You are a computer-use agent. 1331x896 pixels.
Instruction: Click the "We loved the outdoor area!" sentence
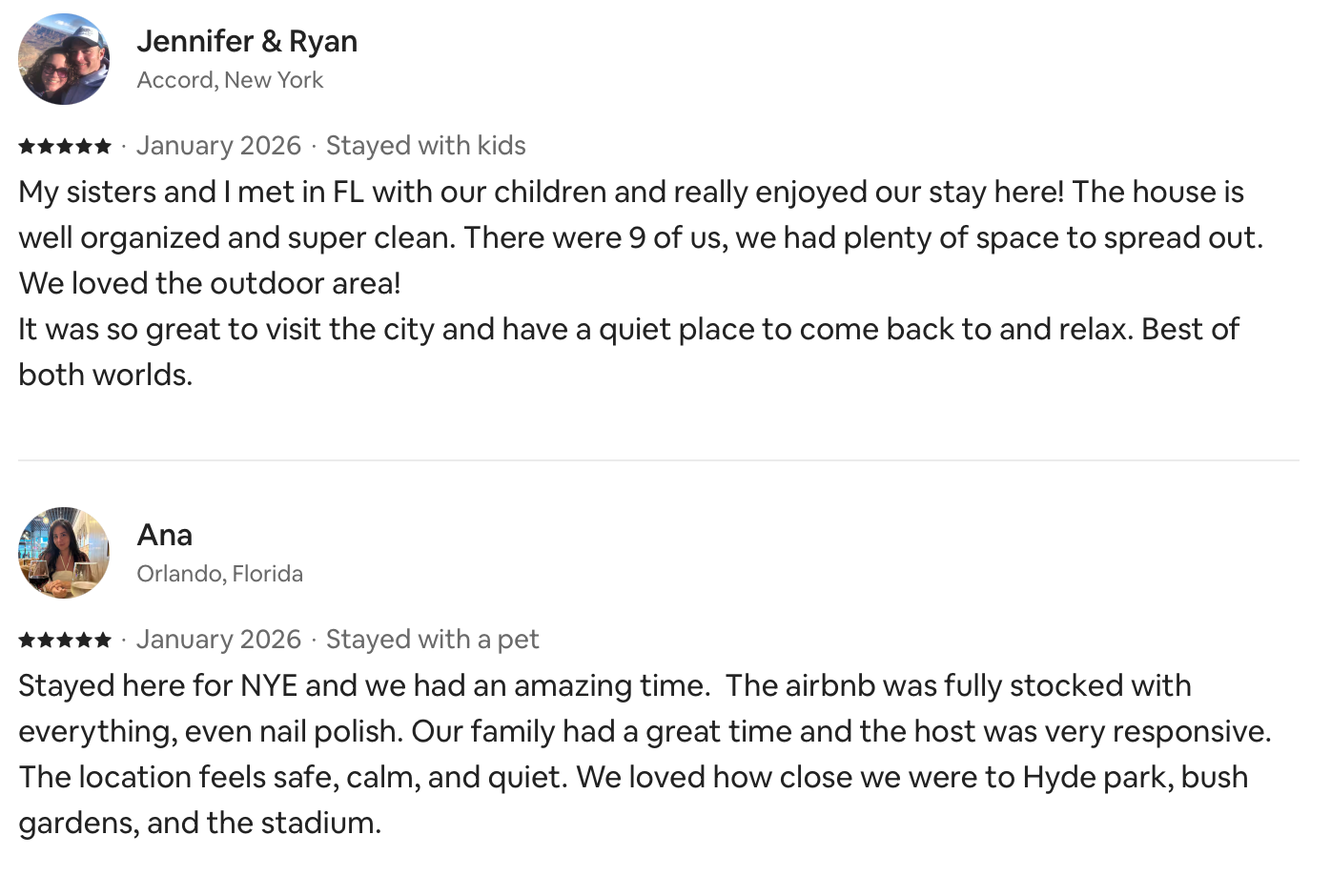tap(210, 284)
